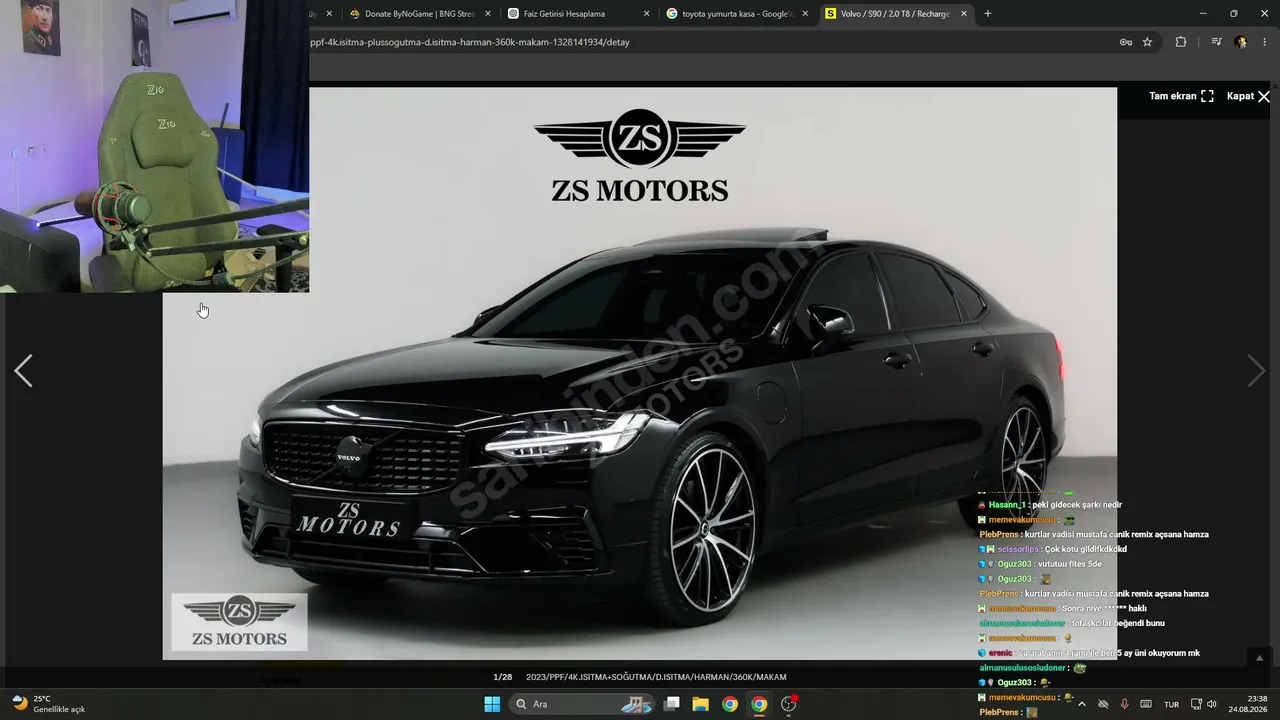Open the saved passwords key icon
The height and width of the screenshot is (720, 1280).
point(1126,42)
